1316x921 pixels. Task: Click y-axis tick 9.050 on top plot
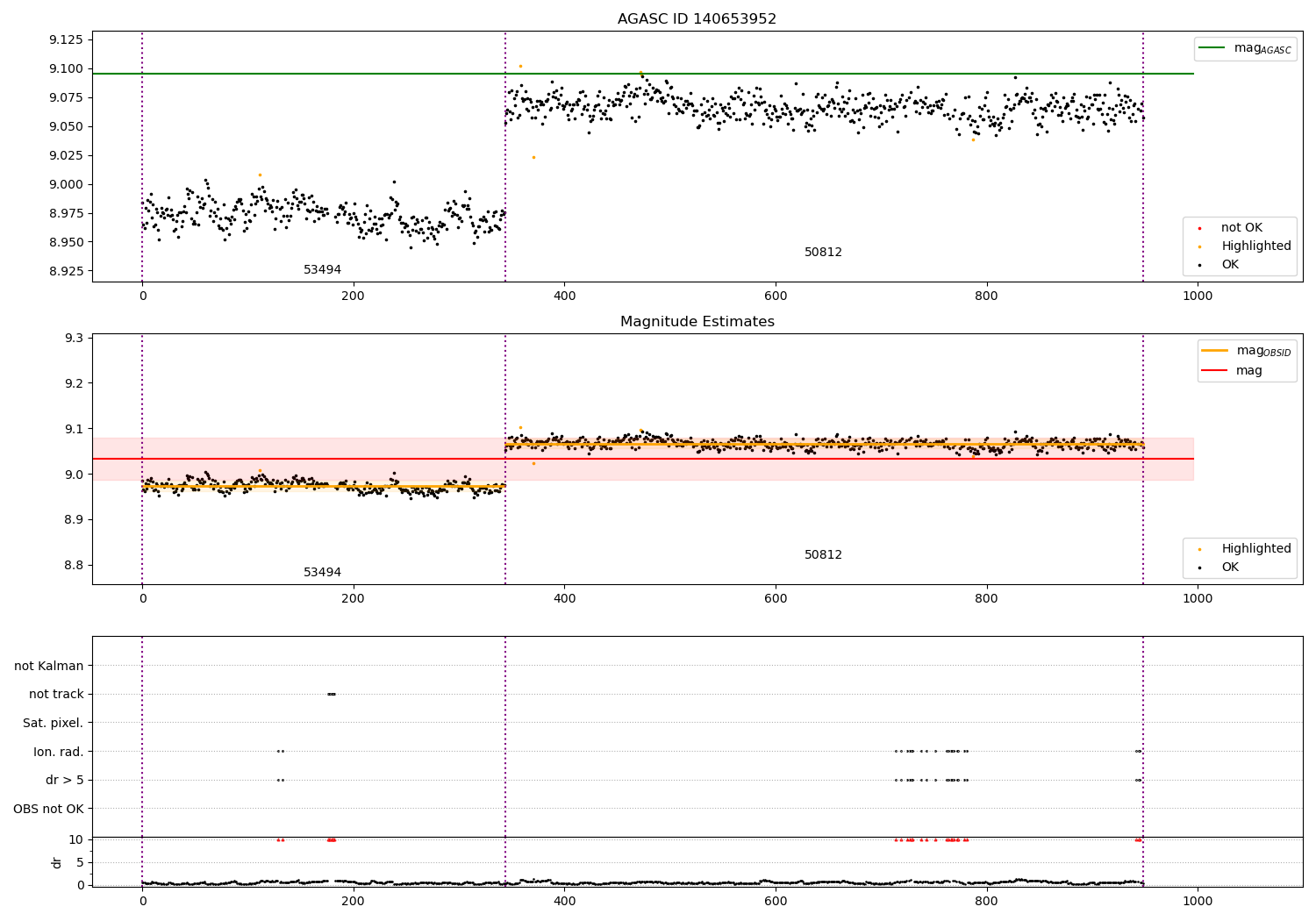pyautogui.click(x=66, y=126)
